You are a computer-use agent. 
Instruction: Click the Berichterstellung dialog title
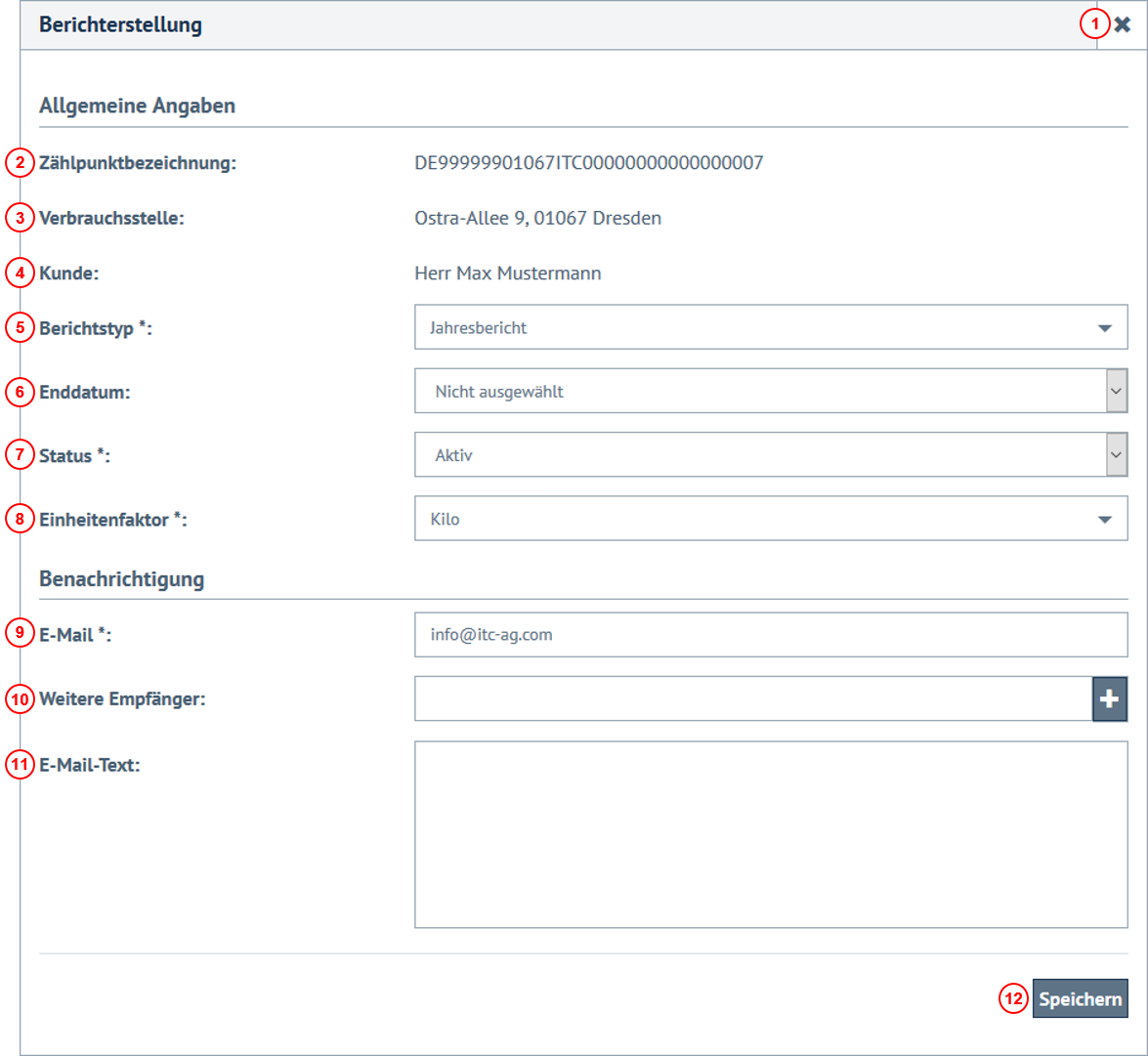tap(120, 25)
